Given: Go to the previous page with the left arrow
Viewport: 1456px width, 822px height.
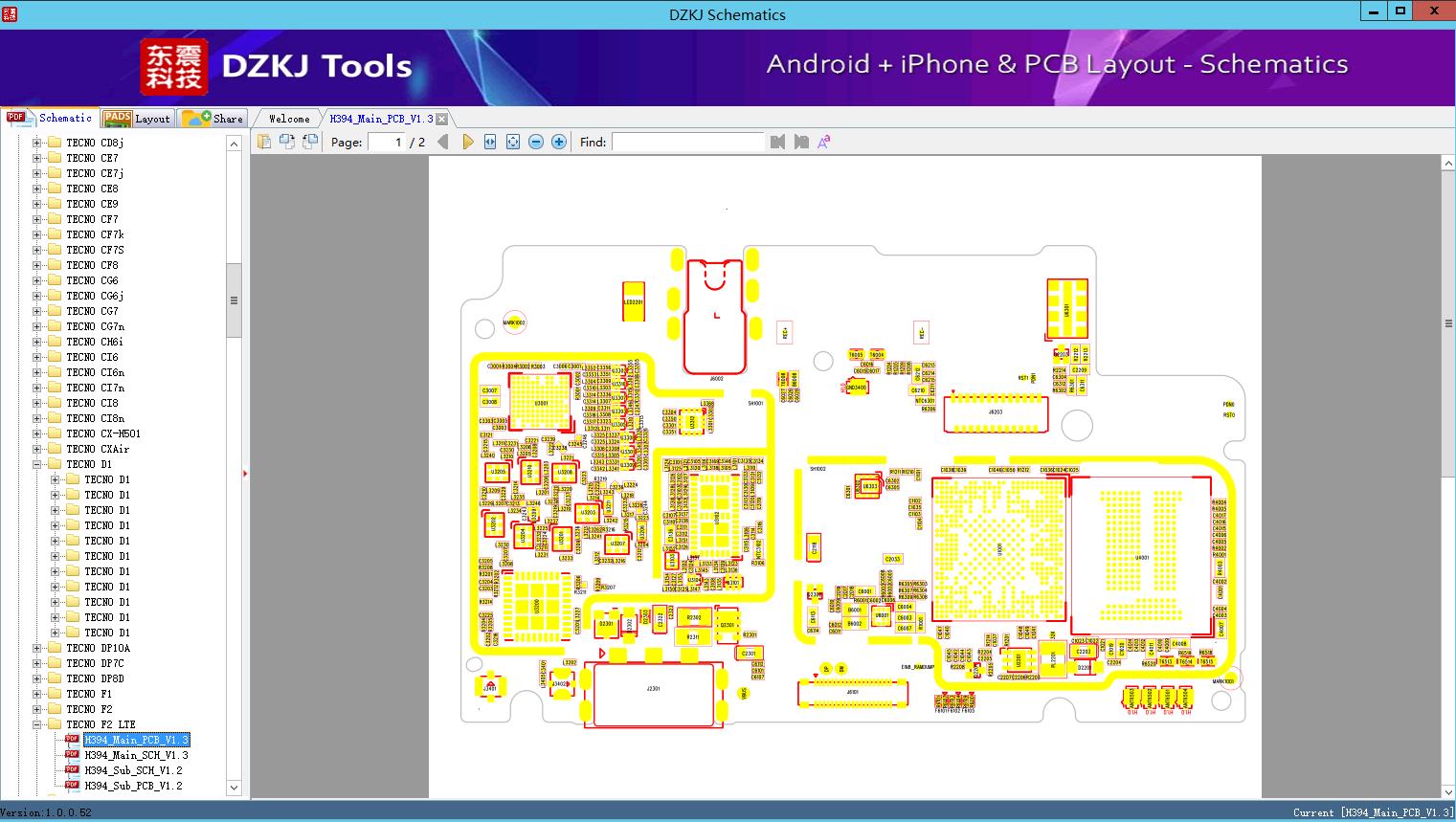Looking at the screenshot, I should pos(442,142).
